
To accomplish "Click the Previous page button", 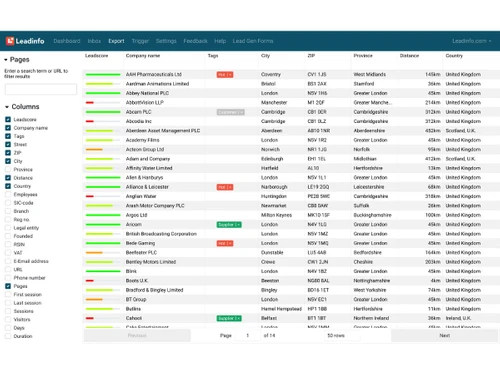I will point(137,335).
